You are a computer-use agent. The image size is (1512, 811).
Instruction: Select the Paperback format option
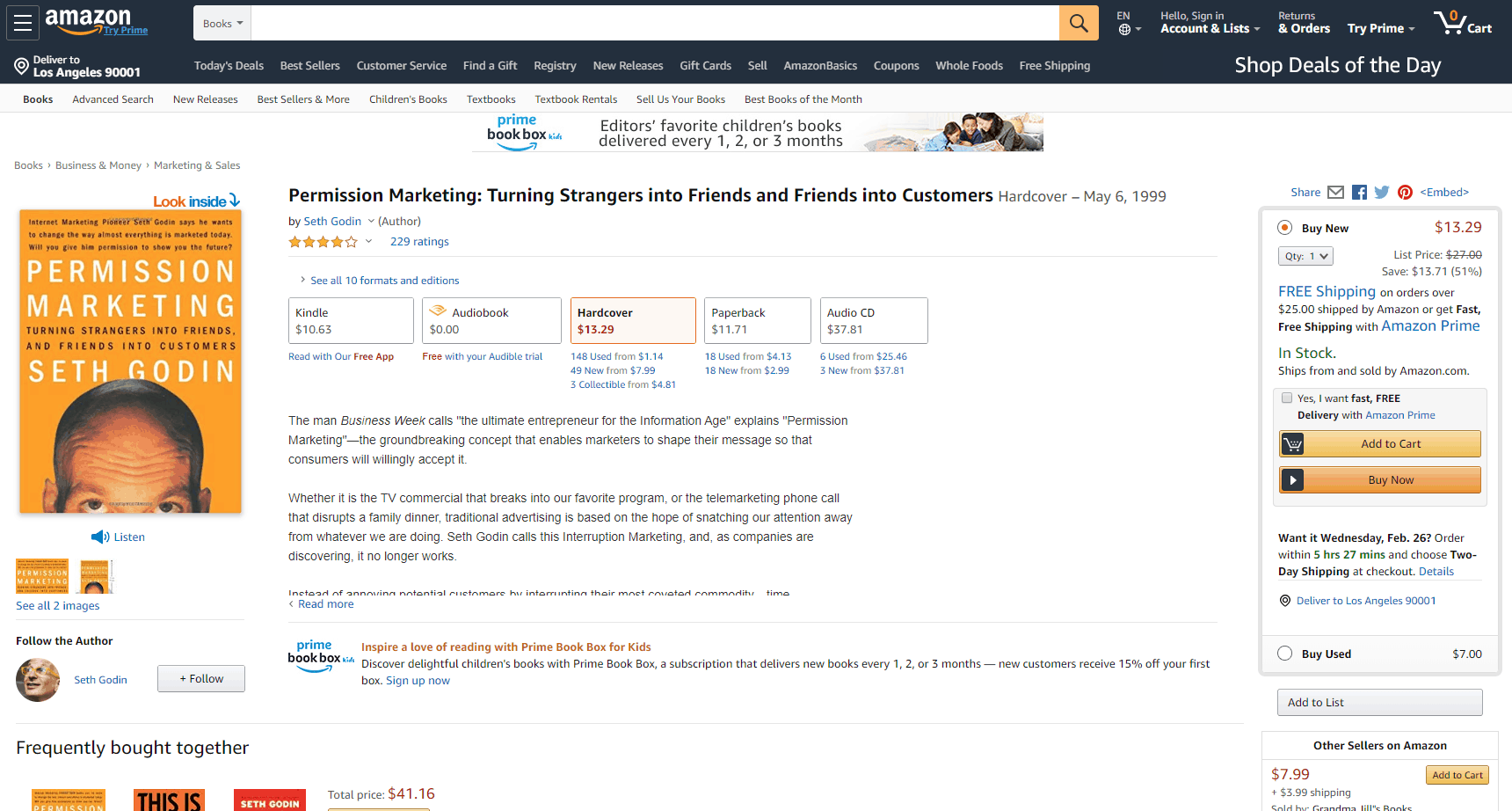(x=757, y=321)
